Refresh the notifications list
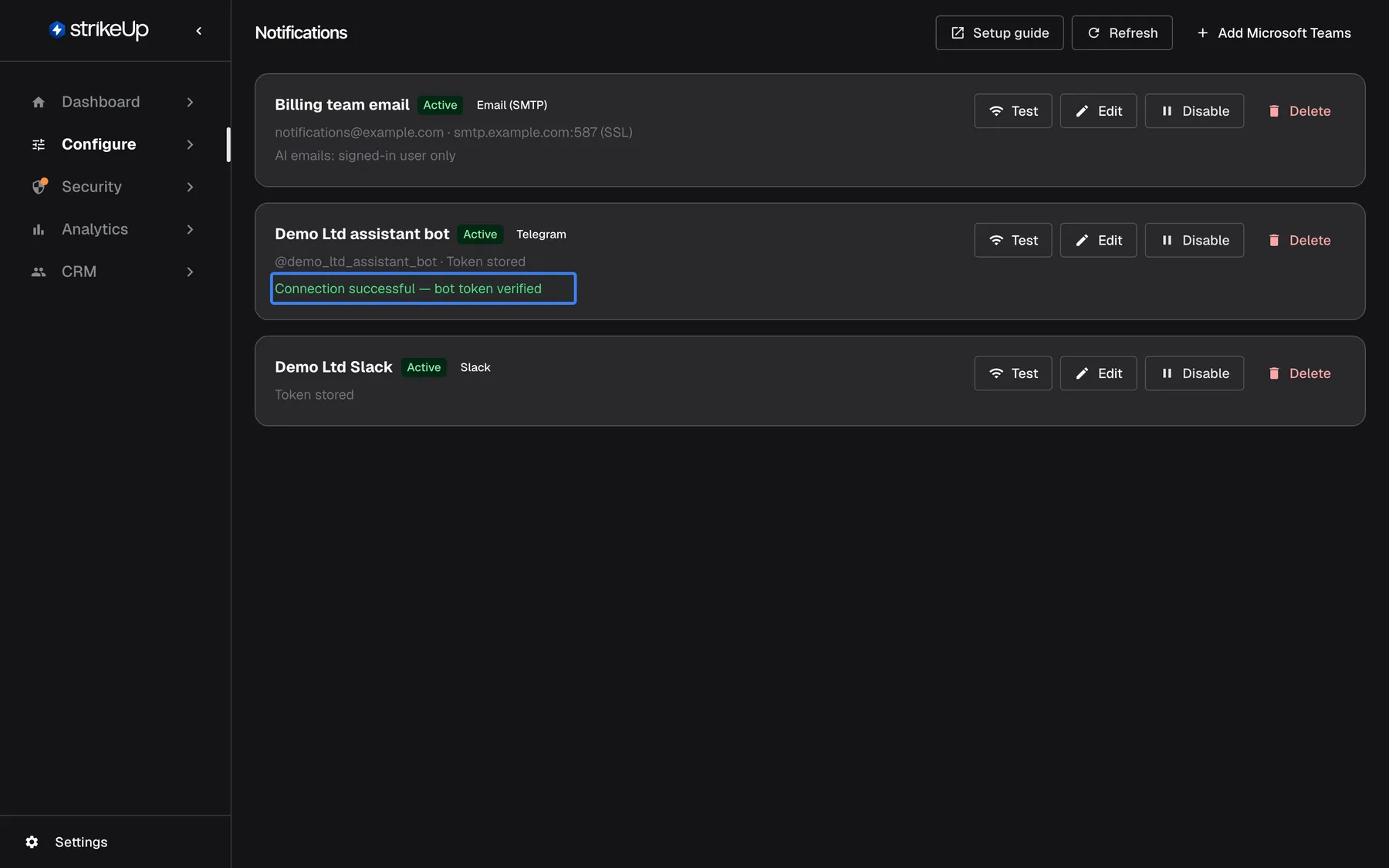The image size is (1389, 868). (1122, 32)
